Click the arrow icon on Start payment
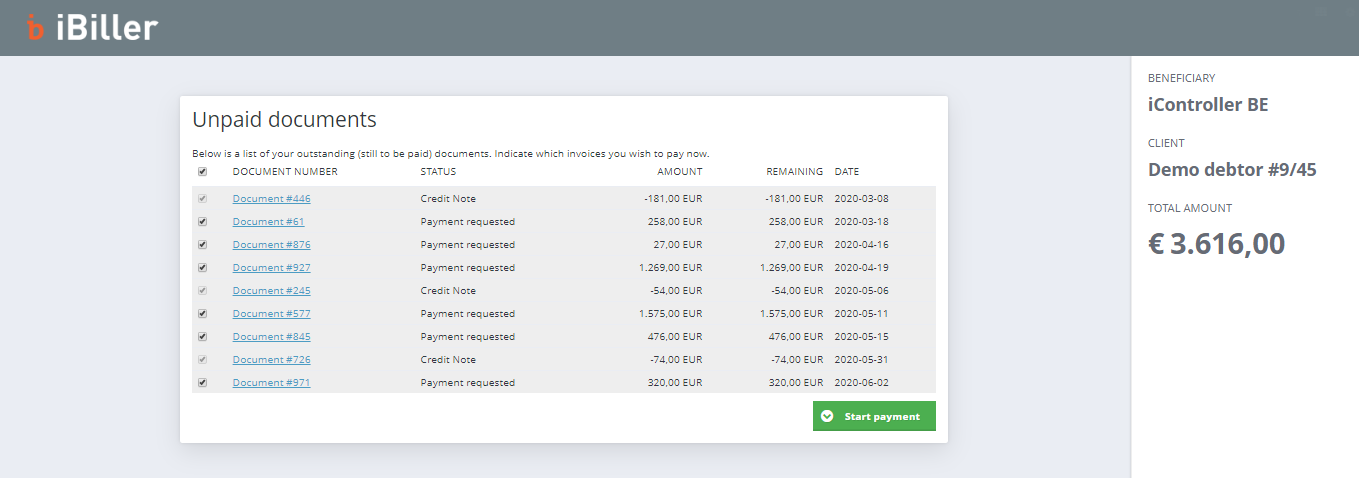Image resolution: width=1359 pixels, height=478 pixels. click(x=827, y=416)
